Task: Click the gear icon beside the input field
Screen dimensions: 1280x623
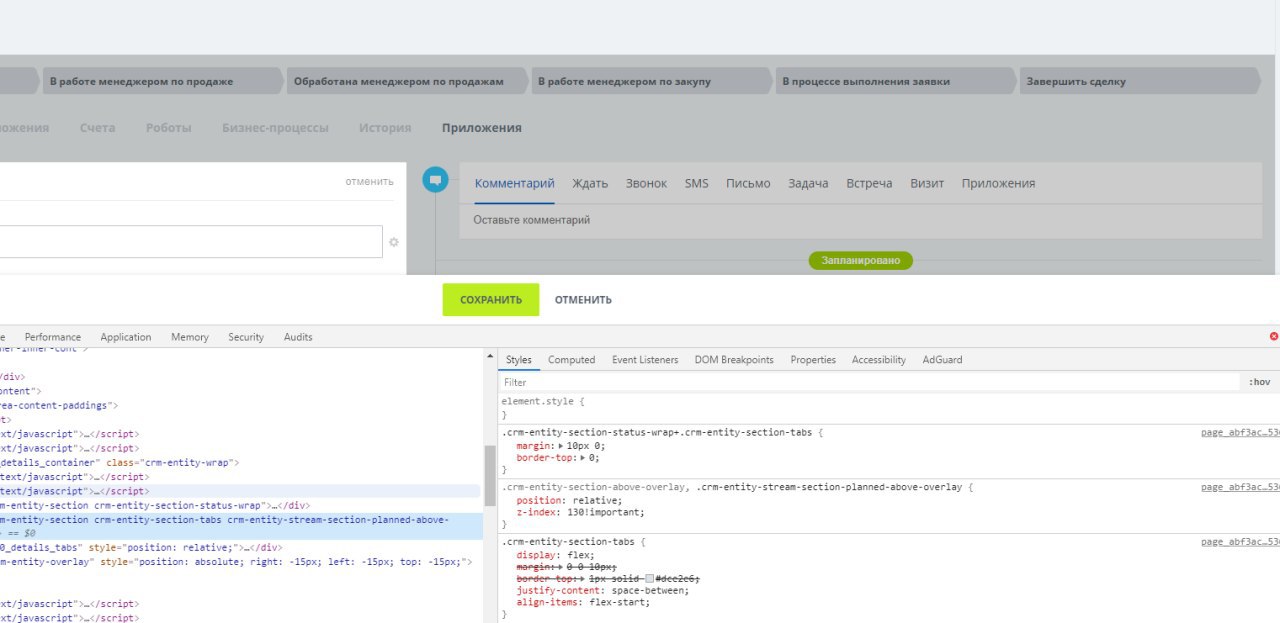Action: pos(394,242)
